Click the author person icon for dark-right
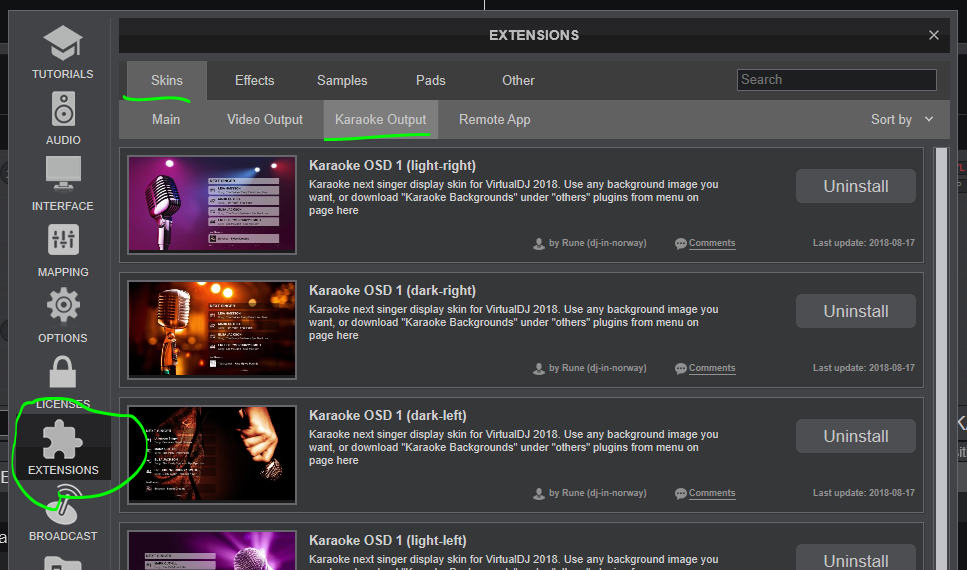Screen dimensions: 967x570 click(538, 368)
